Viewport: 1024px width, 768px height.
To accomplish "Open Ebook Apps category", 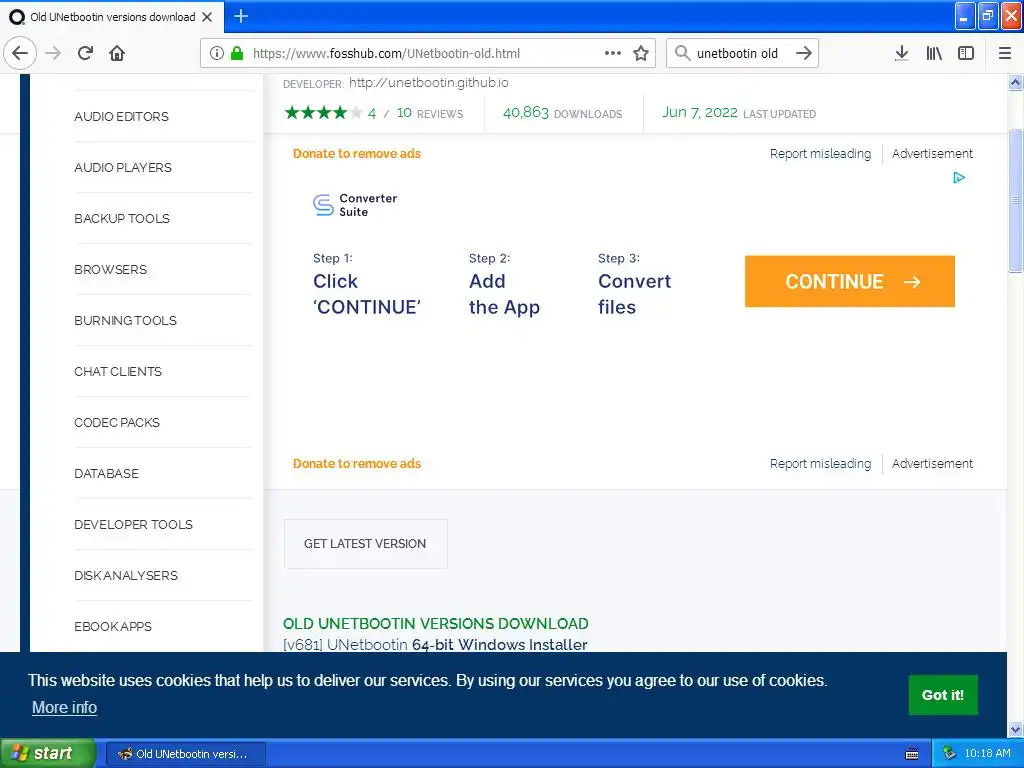I will point(113,626).
